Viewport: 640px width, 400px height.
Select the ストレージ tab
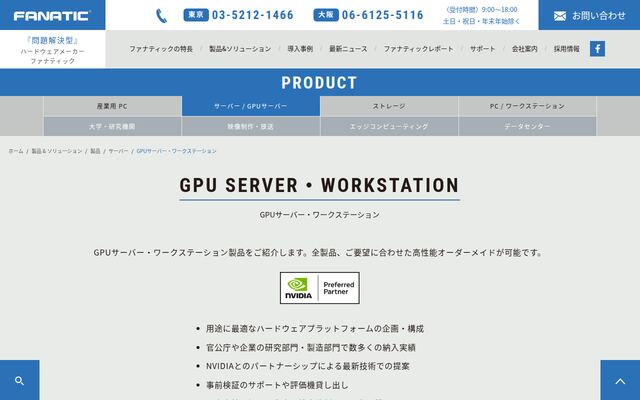click(x=389, y=106)
